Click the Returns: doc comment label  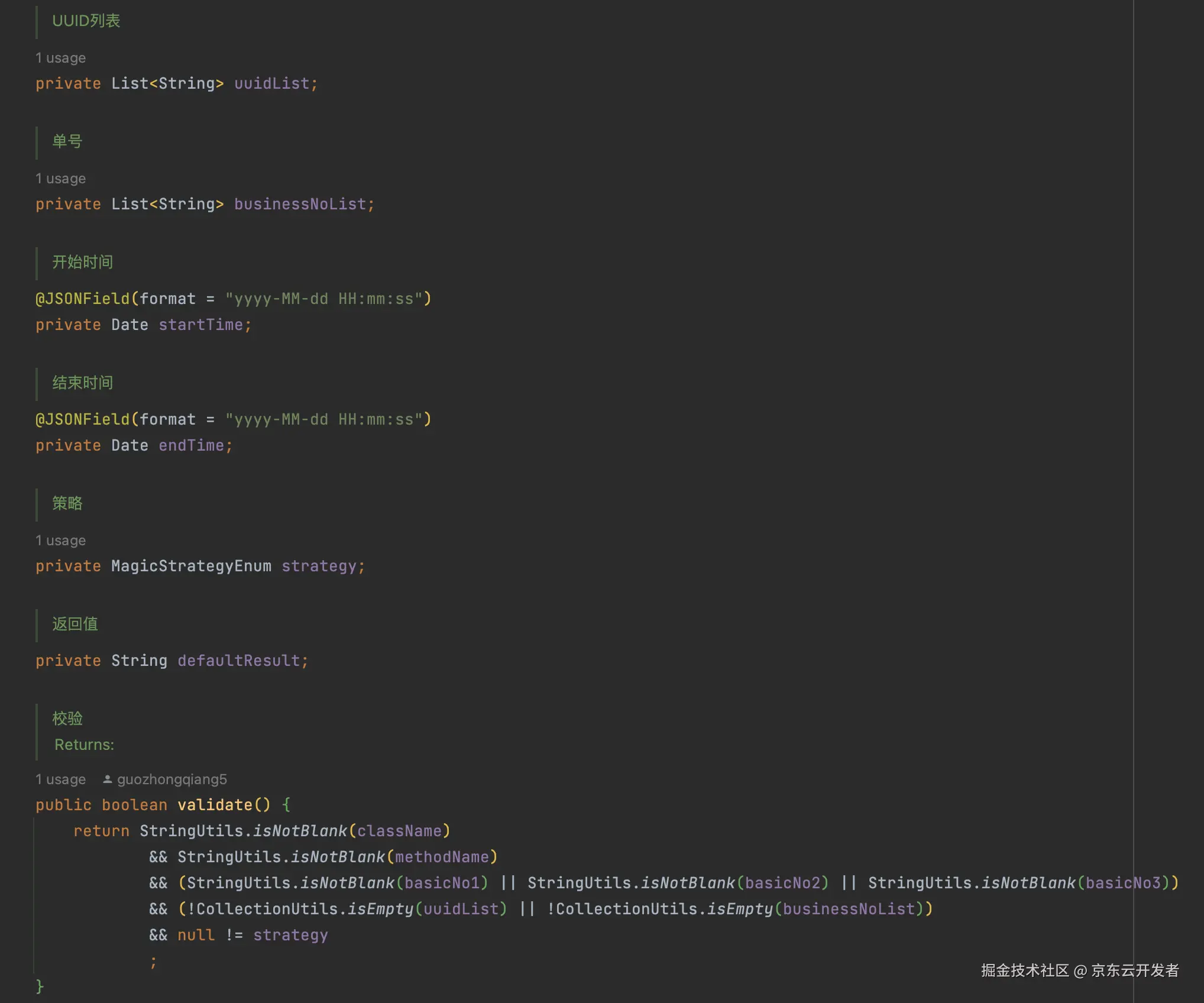(84, 745)
